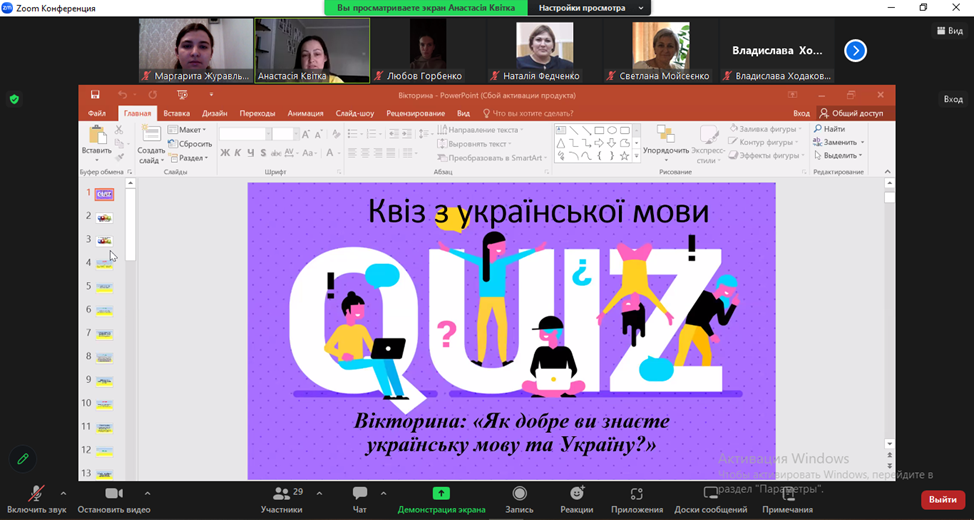Select slide 2 thumbnail
Viewport: 974px width, 520px height.
104,218
